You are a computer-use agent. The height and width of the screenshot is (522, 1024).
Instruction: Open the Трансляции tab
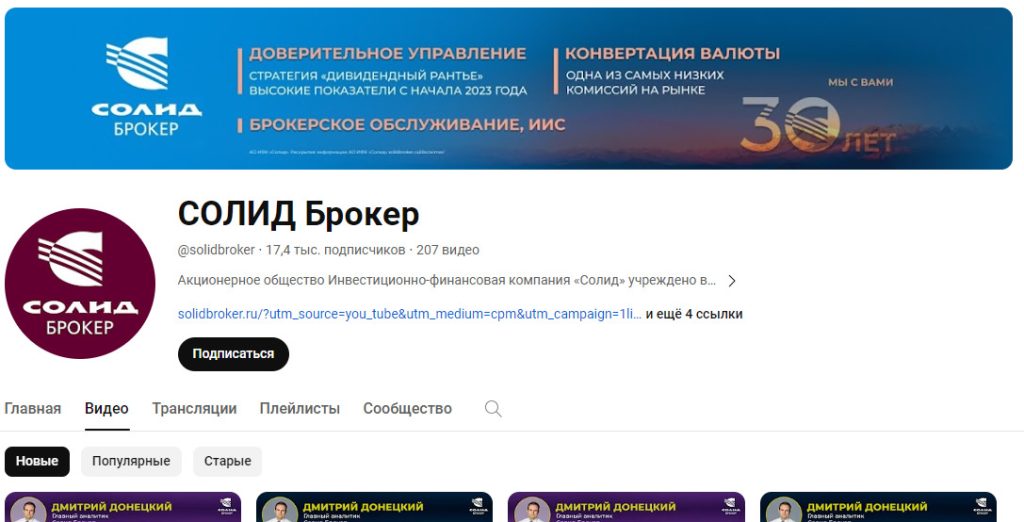click(195, 409)
